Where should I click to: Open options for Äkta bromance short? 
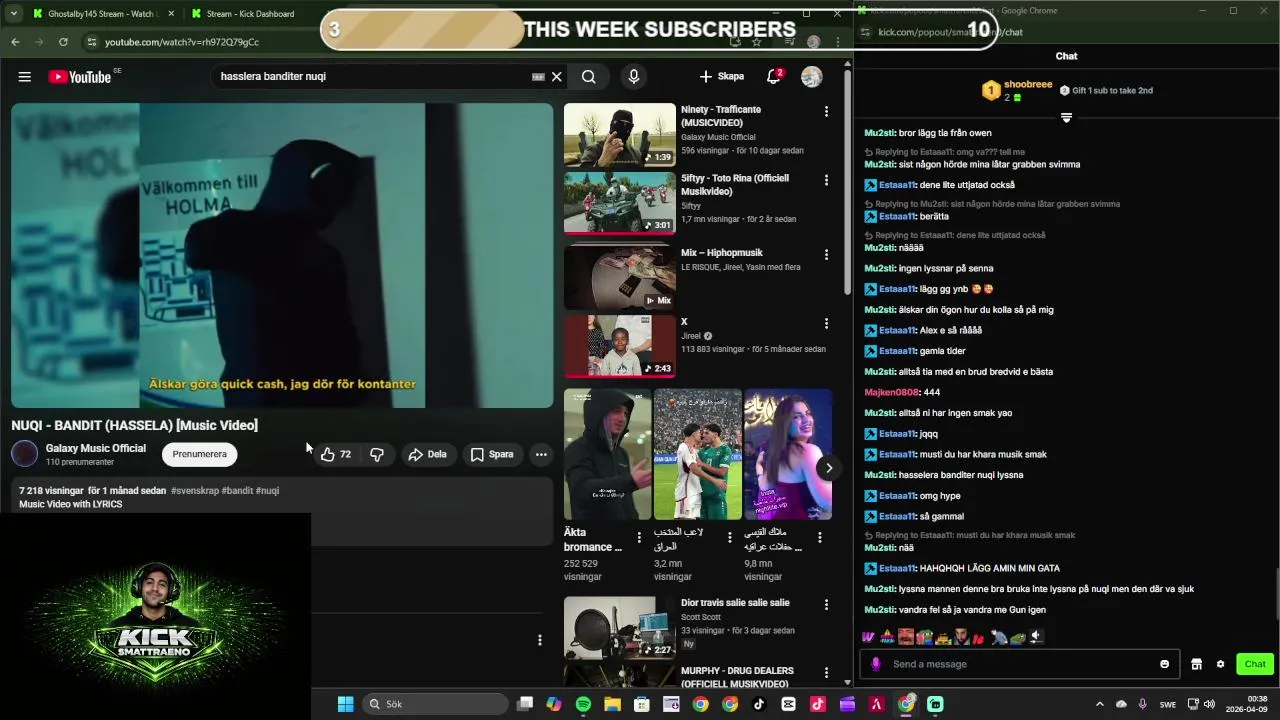coord(640,538)
